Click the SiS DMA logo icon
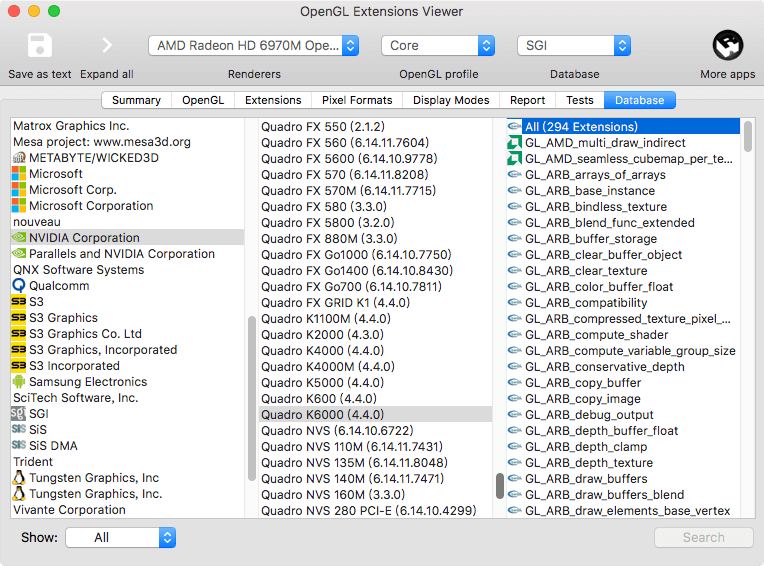Image resolution: width=764 pixels, height=566 pixels. [x=19, y=445]
